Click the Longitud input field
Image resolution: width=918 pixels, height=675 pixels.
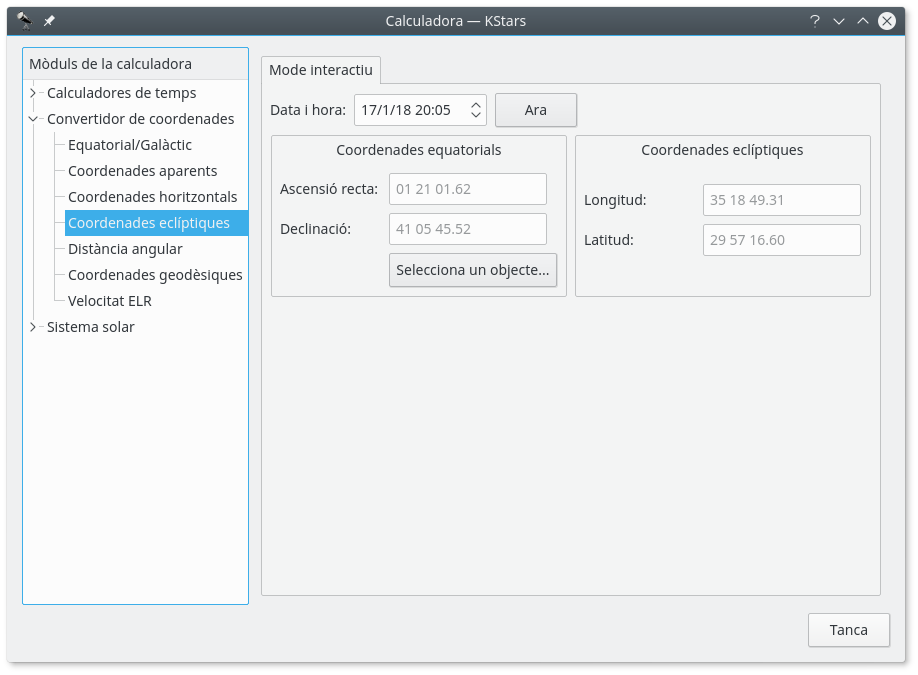[x=781, y=200]
